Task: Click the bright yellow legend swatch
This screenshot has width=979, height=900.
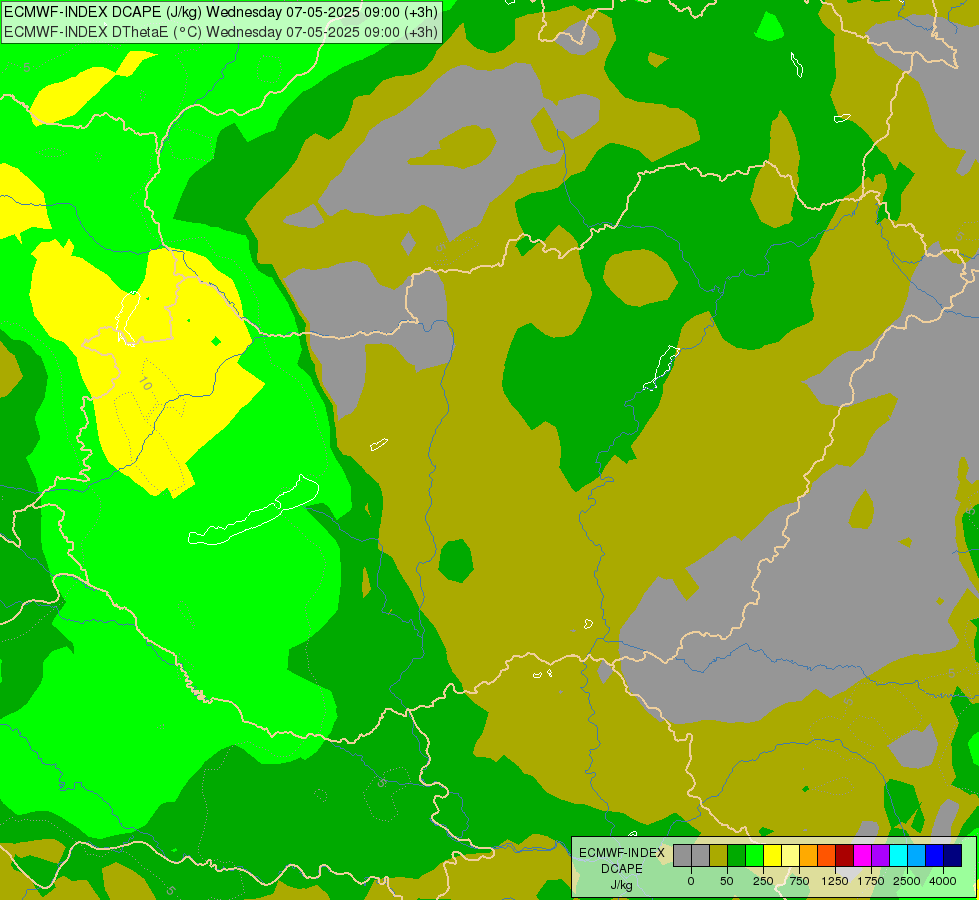Action: click(x=772, y=856)
